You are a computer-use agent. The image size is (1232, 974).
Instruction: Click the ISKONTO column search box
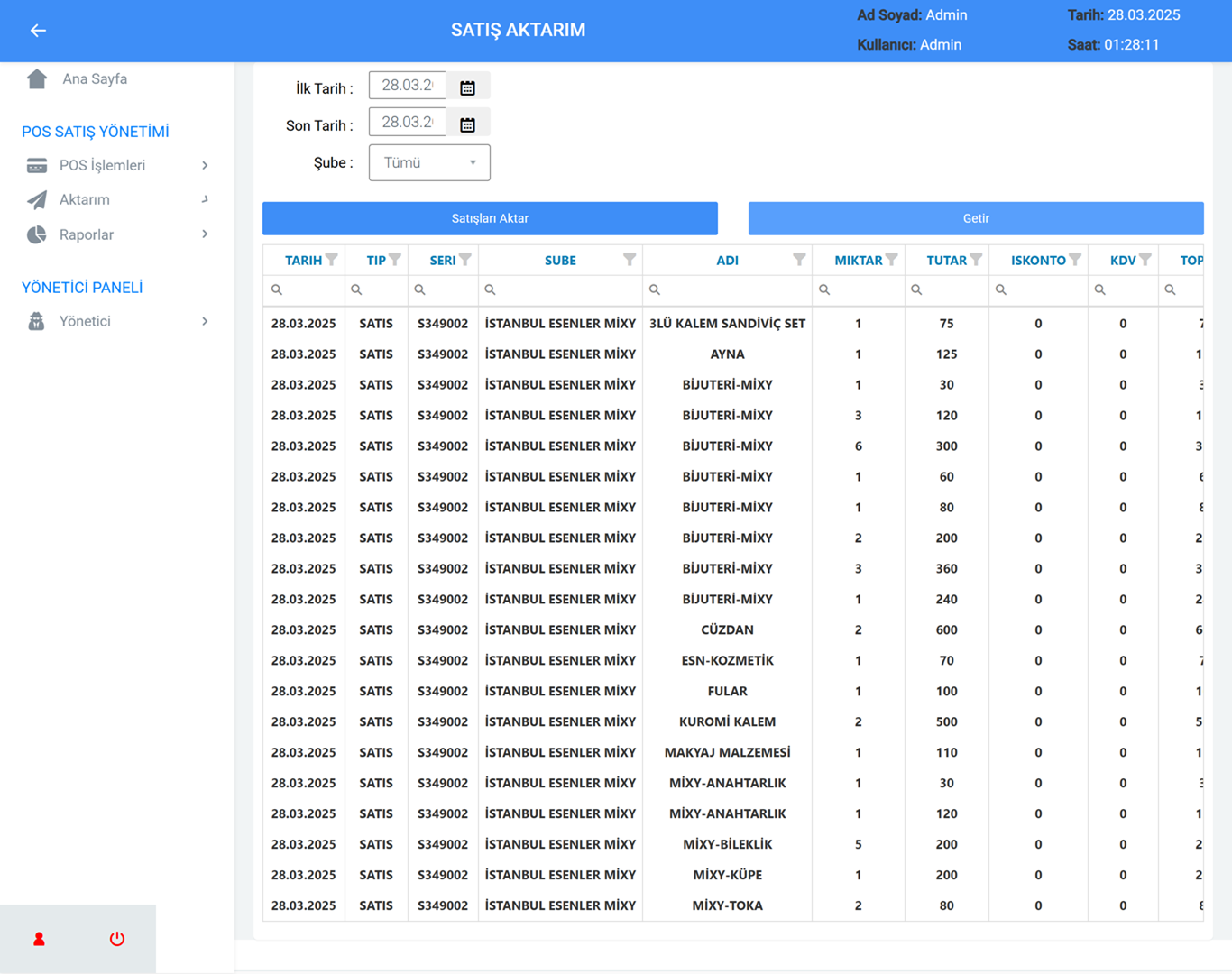coord(1038,290)
